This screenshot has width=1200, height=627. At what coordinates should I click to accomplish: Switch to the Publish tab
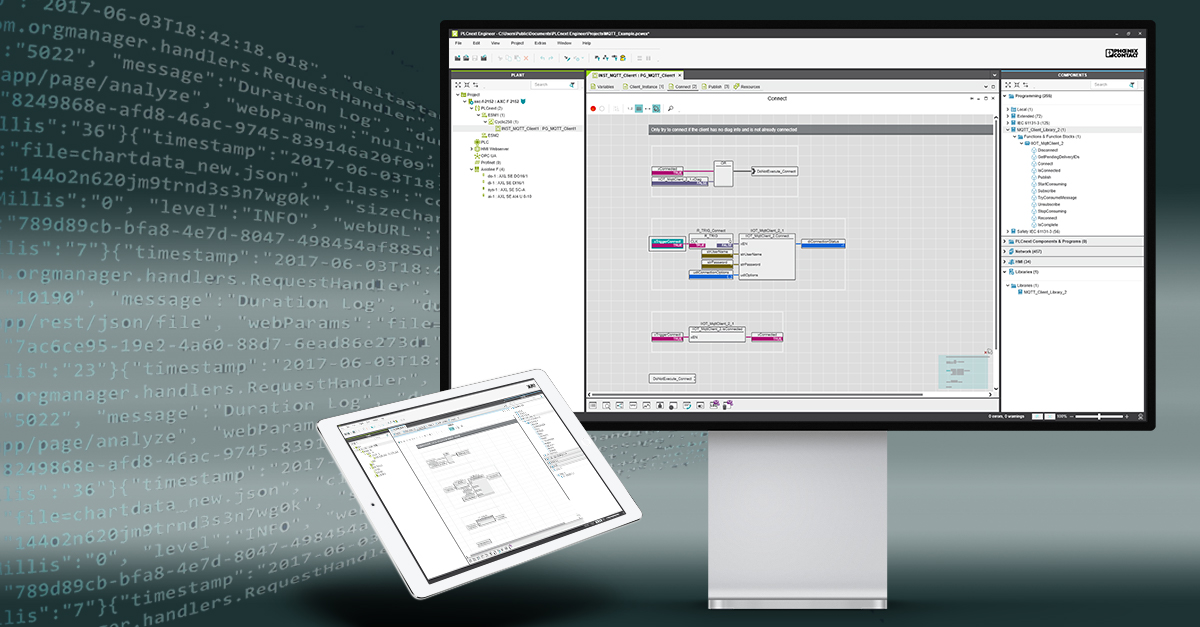pyautogui.click(x=716, y=87)
